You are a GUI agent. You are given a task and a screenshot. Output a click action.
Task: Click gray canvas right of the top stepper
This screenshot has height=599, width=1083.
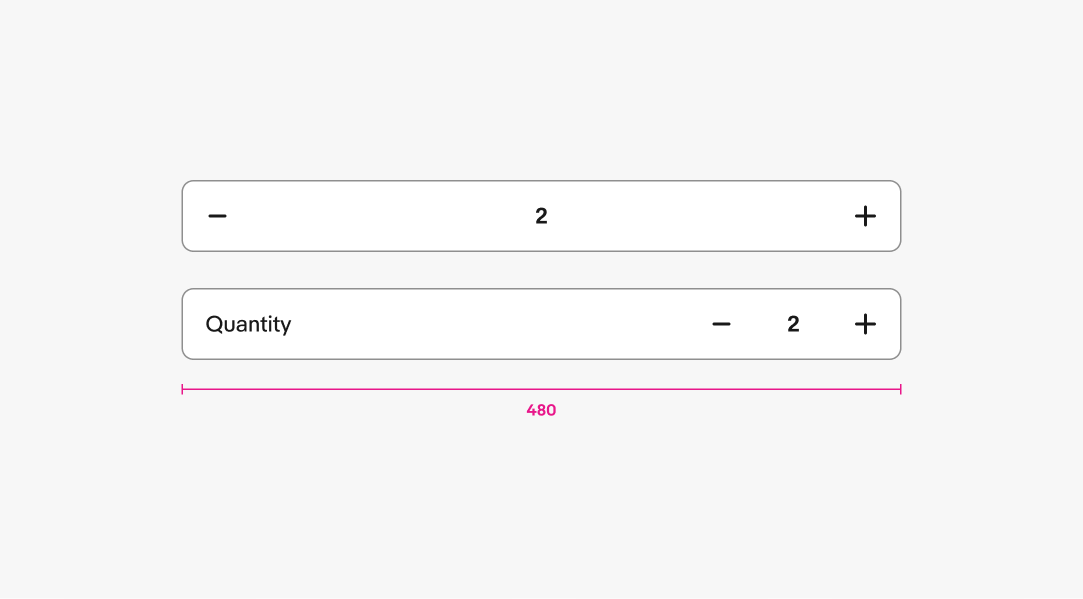click(x=990, y=216)
